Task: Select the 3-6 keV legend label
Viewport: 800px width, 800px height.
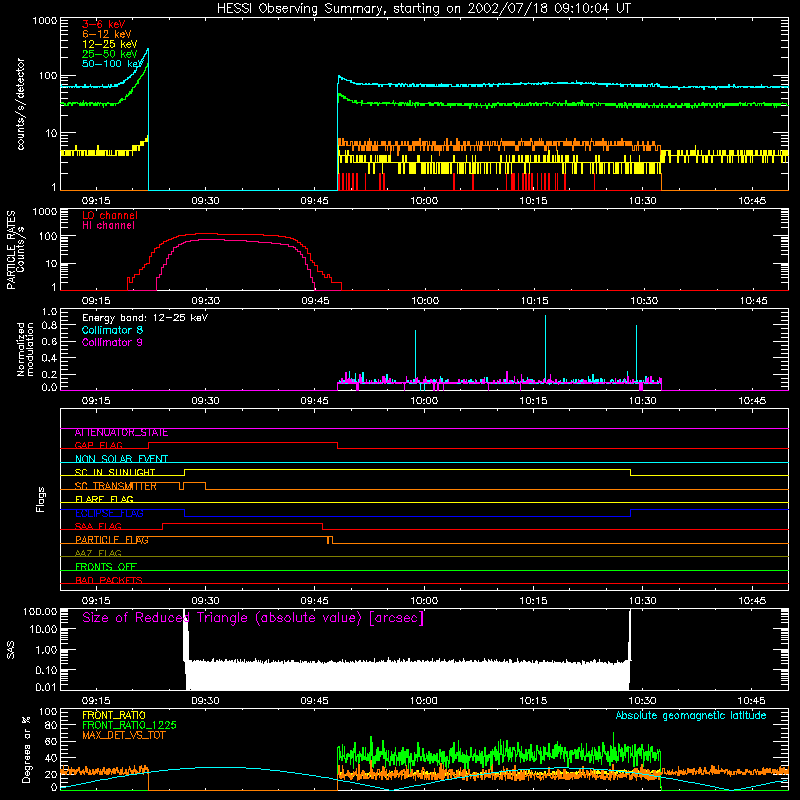Action: coord(104,24)
